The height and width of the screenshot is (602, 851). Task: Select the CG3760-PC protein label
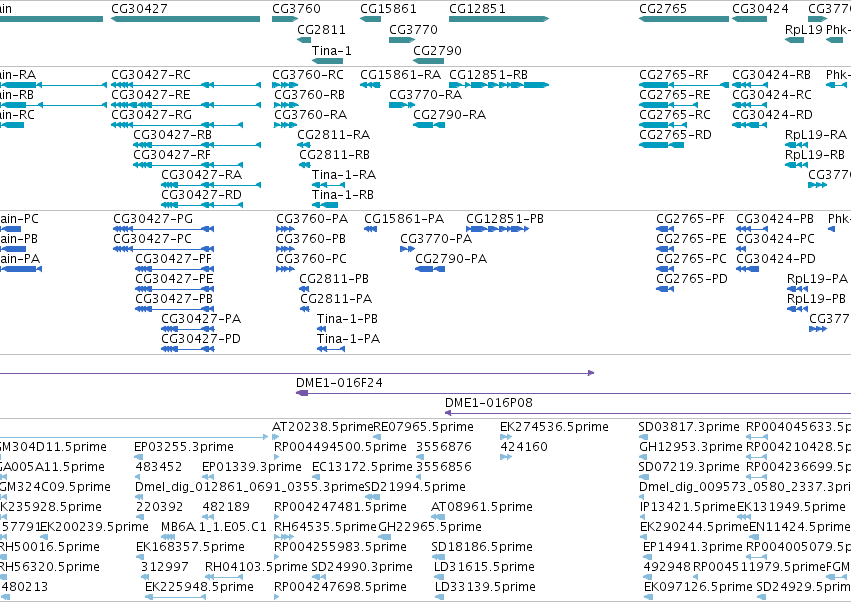[x=312, y=259]
